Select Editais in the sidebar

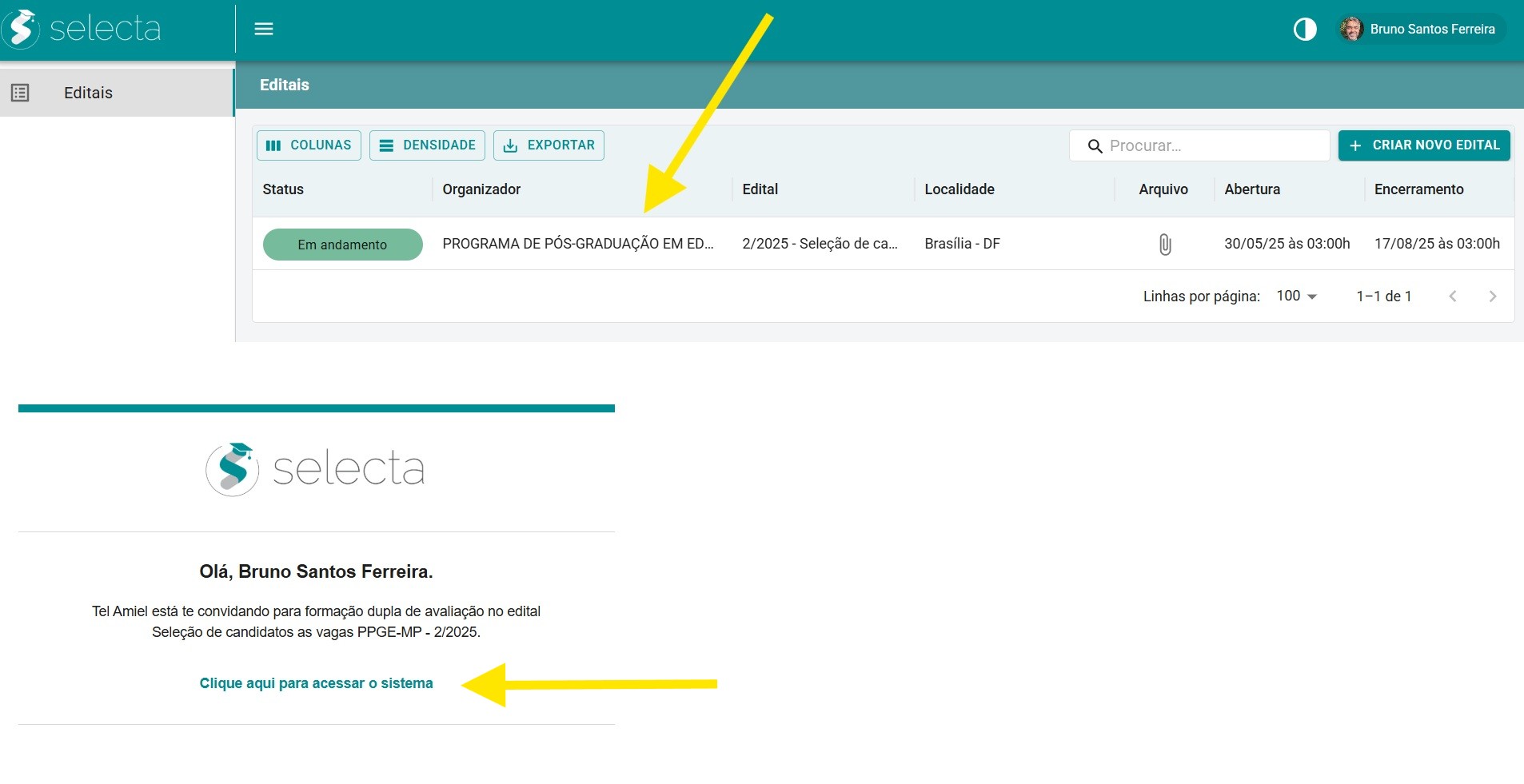[117, 93]
